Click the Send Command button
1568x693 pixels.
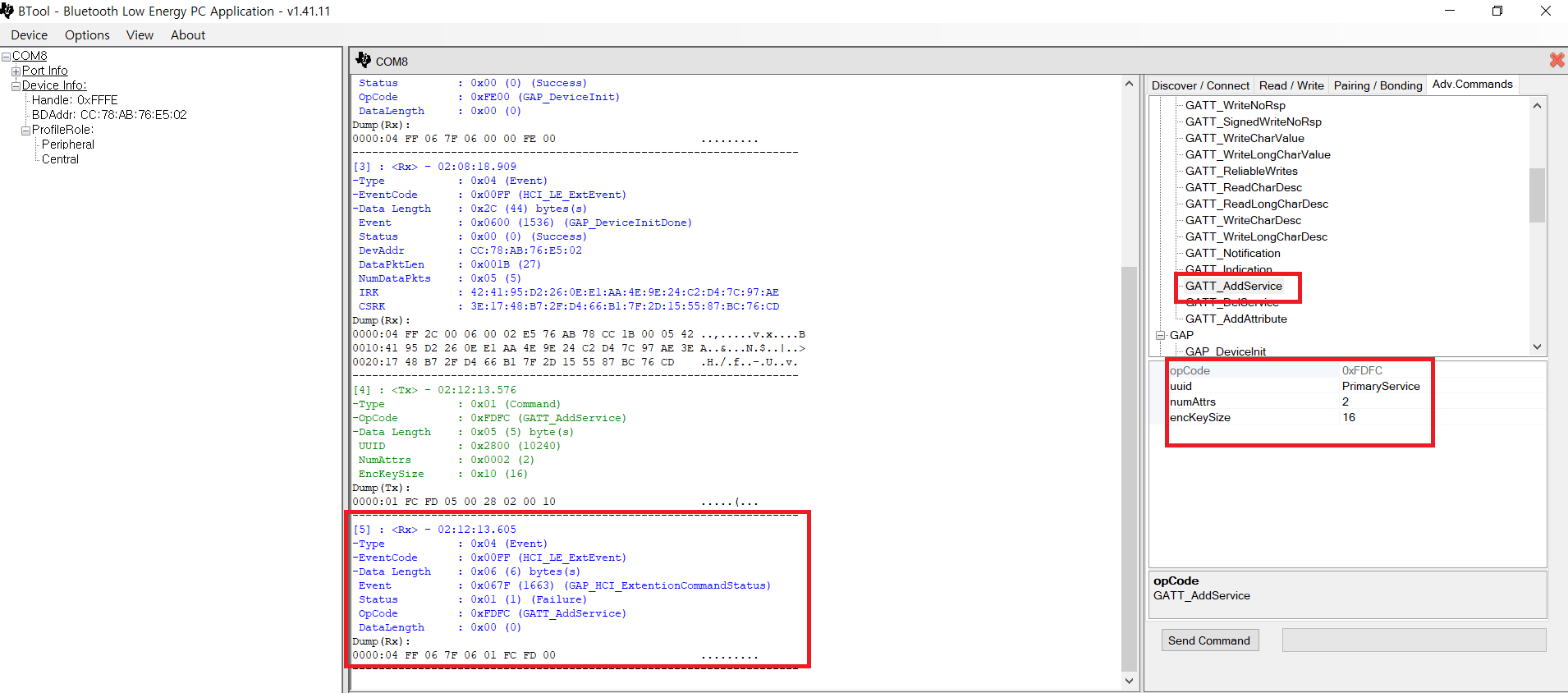point(1209,640)
